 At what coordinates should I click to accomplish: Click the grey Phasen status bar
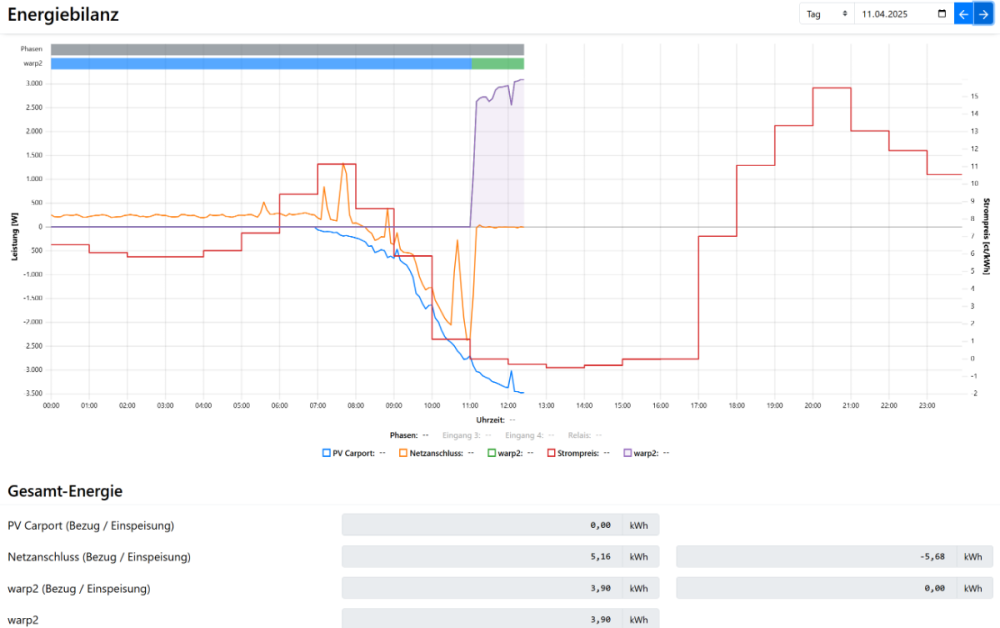pos(287,49)
